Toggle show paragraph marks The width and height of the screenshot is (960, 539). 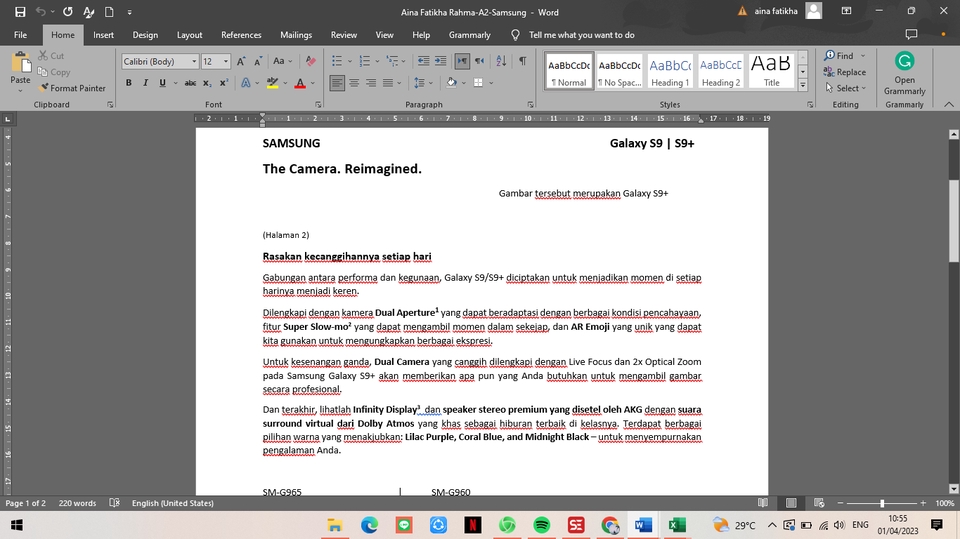[x=523, y=61]
